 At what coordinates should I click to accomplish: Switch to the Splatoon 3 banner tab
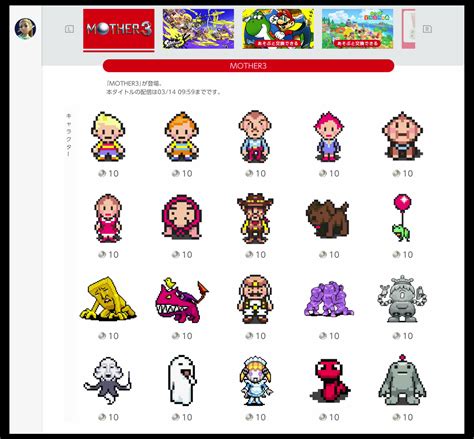pyautogui.click(x=198, y=29)
